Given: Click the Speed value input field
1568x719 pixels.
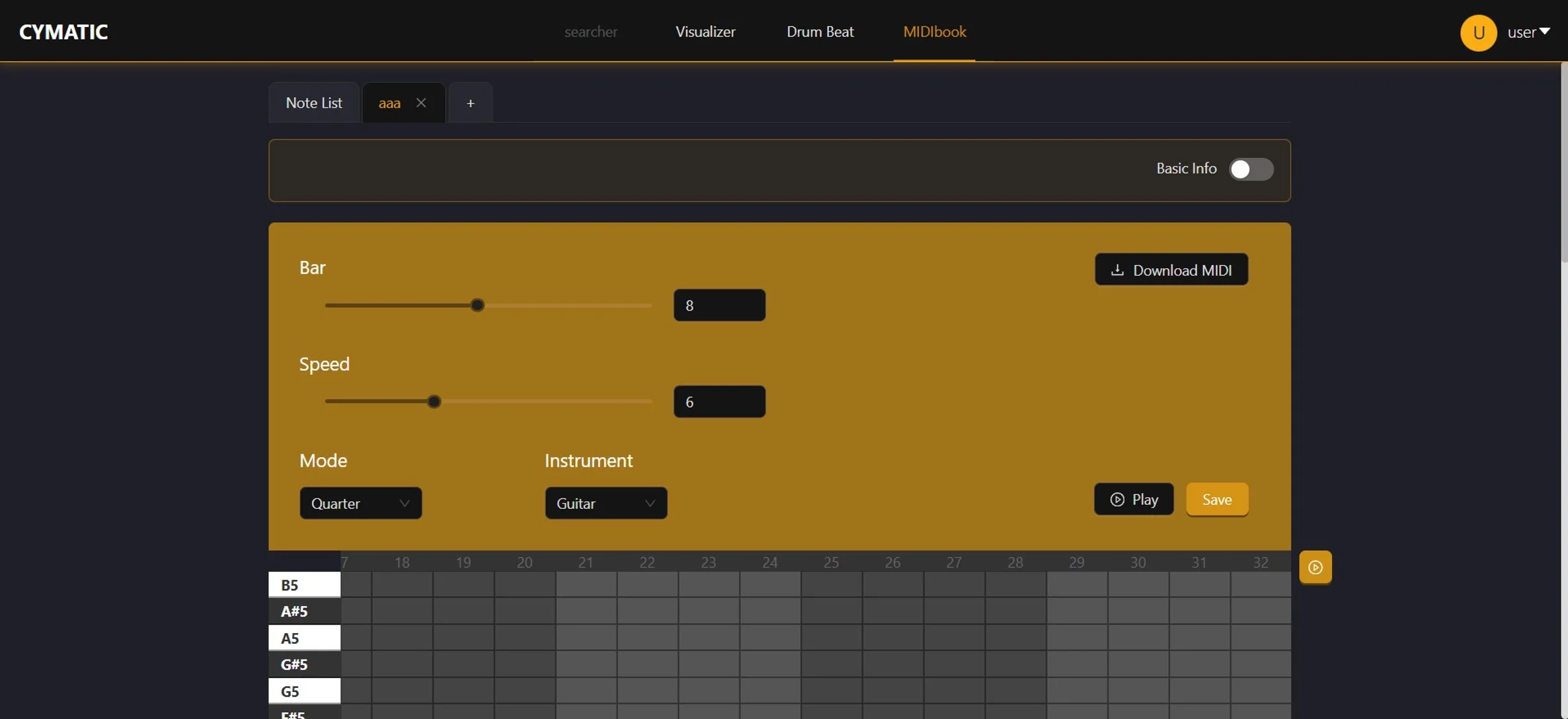Looking at the screenshot, I should click(719, 402).
